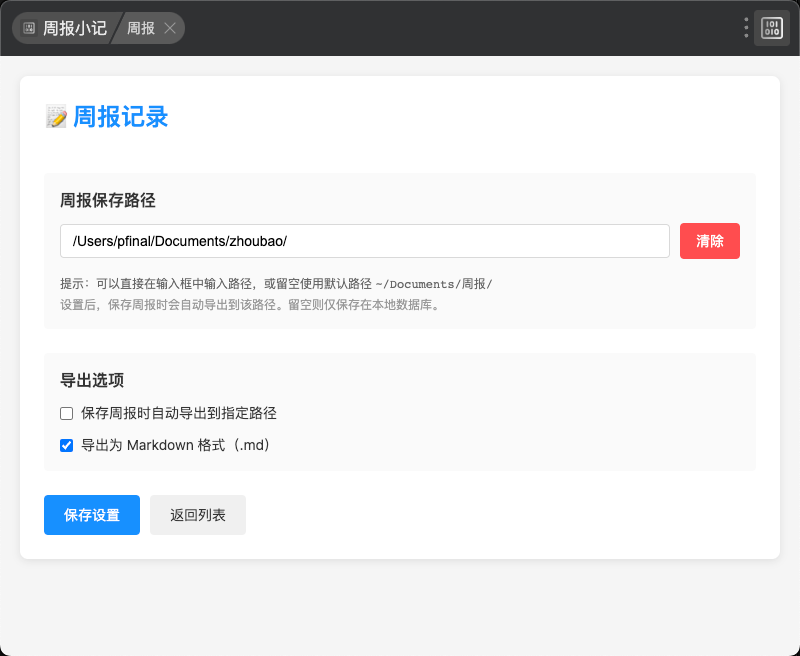Enable the 保存周报时自动导出到指定路径 checkbox
Screen dimensions: 800x656
click(67, 413)
